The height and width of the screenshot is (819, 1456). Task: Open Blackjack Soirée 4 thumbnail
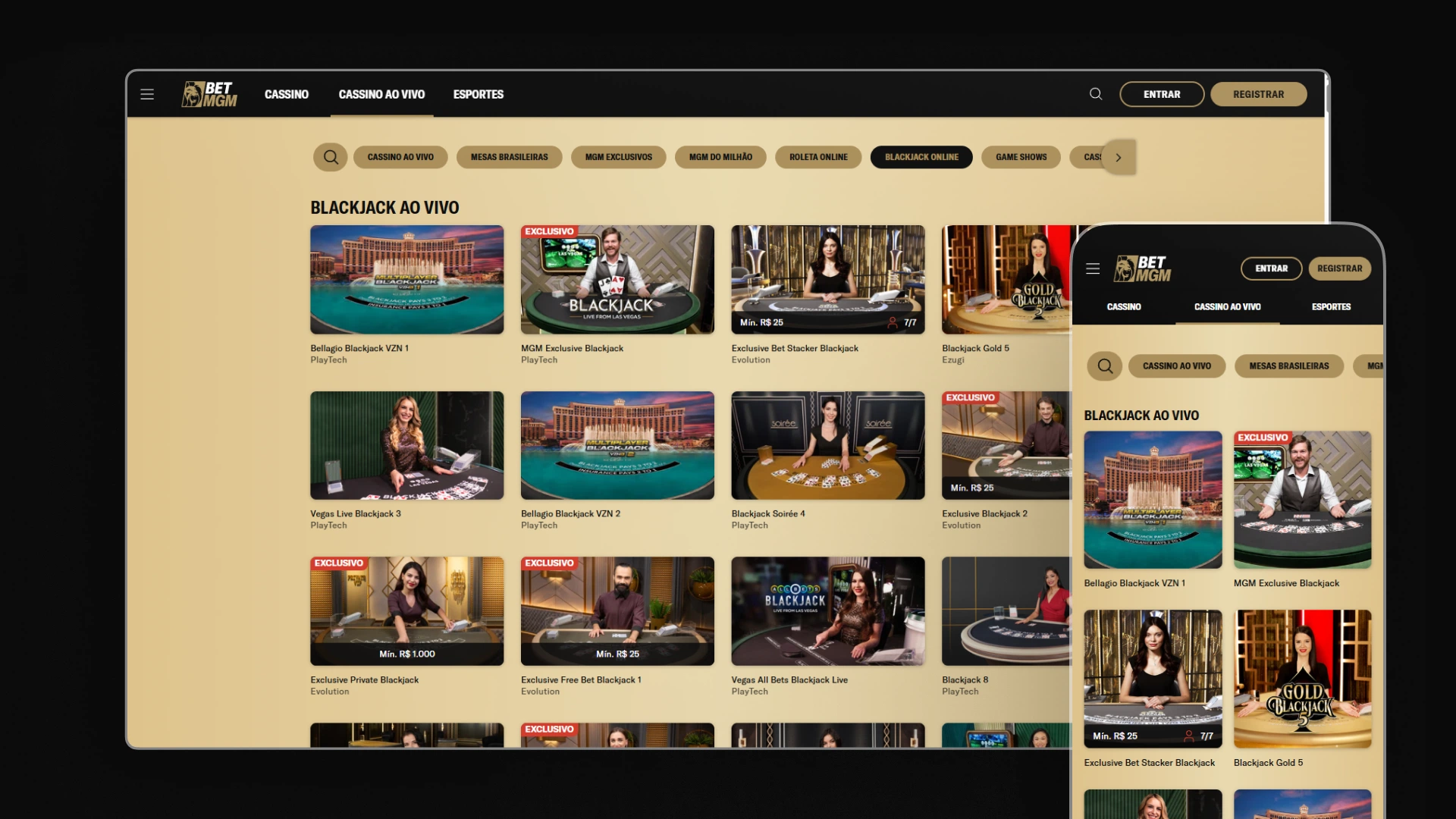[x=828, y=446]
